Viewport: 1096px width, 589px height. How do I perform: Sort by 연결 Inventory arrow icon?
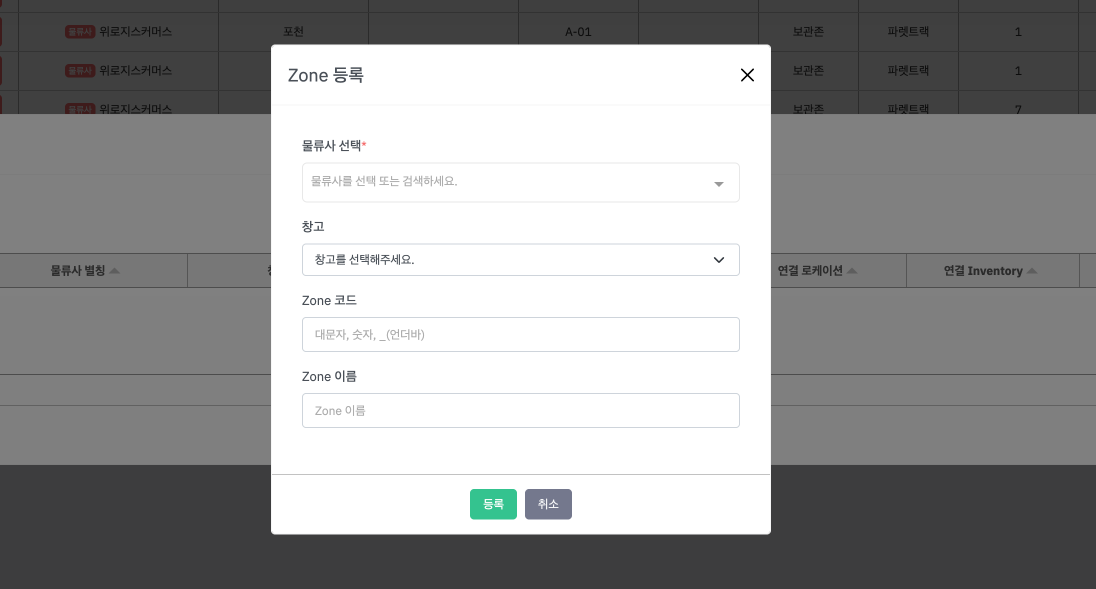click(x=1032, y=271)
